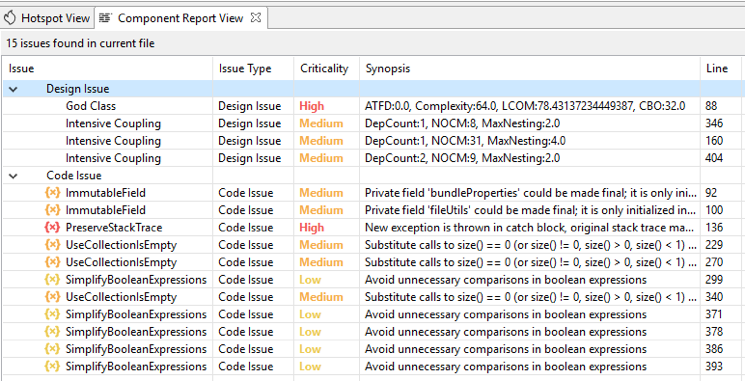Collapse the Code Issue group

(x=13, y=176)
